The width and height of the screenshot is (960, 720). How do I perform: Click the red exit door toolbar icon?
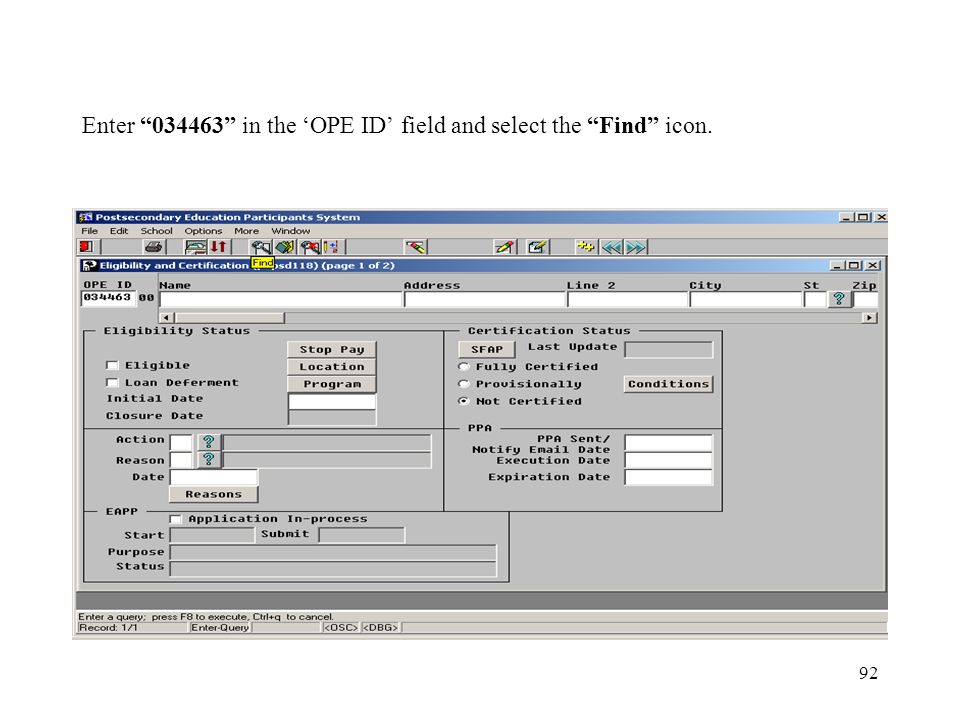pyautogui.click(x=86, y=247)
